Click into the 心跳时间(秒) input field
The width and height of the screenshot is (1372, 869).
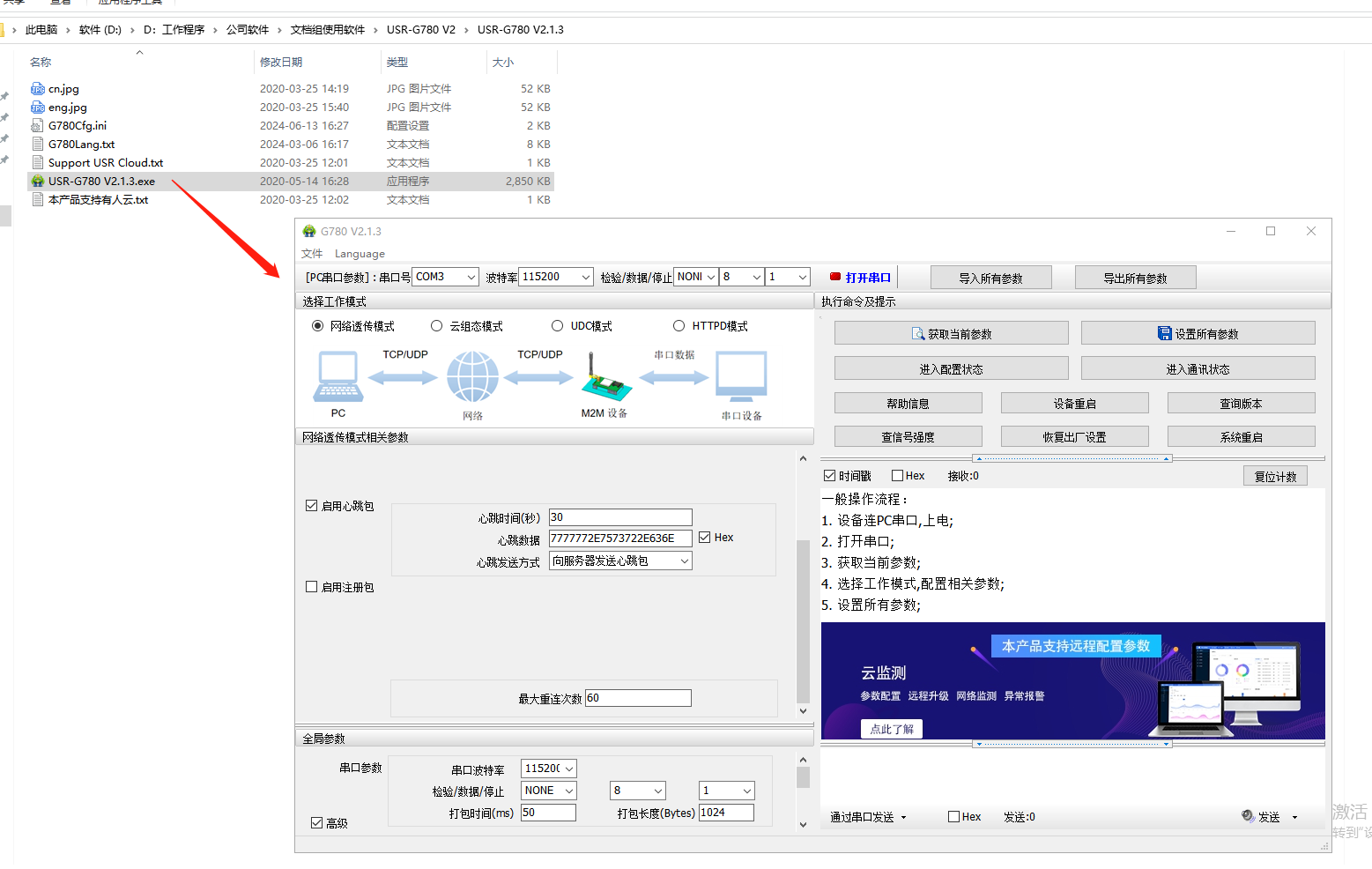tap(619, 517)
